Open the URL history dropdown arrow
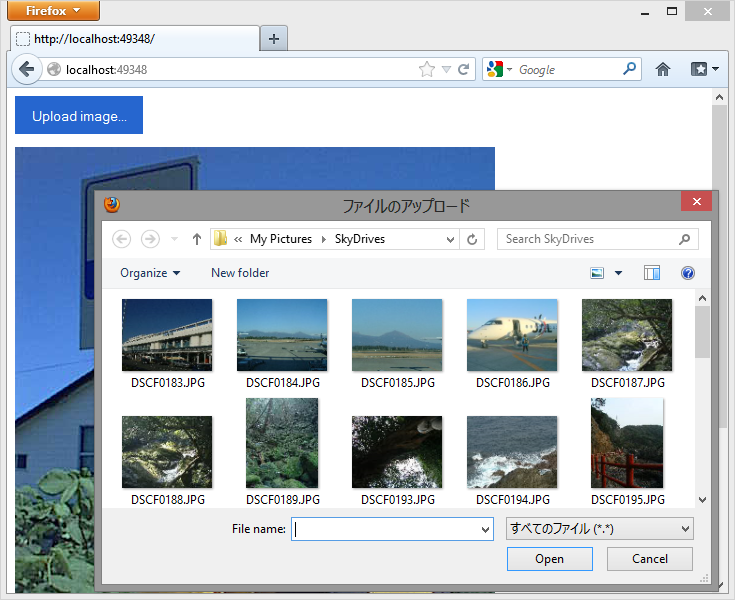Screen dimensions: 735x600 (446, 69)
